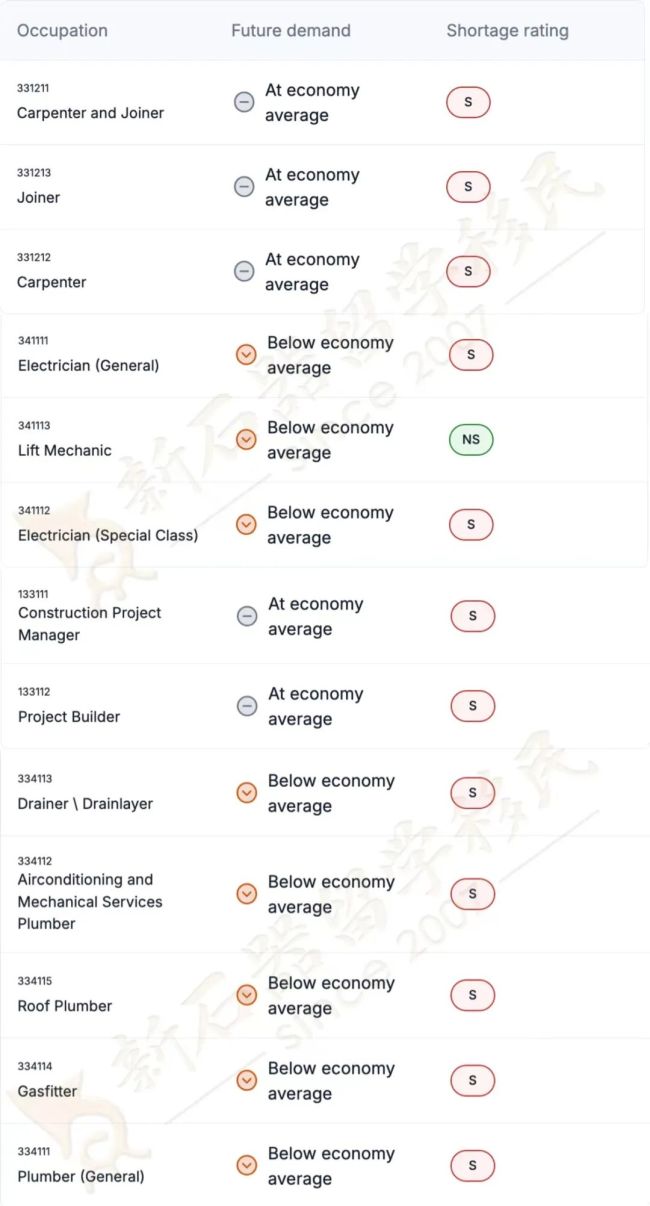
Task: Click the S shortage badge for Carpenter
Action: click(468, 271)
